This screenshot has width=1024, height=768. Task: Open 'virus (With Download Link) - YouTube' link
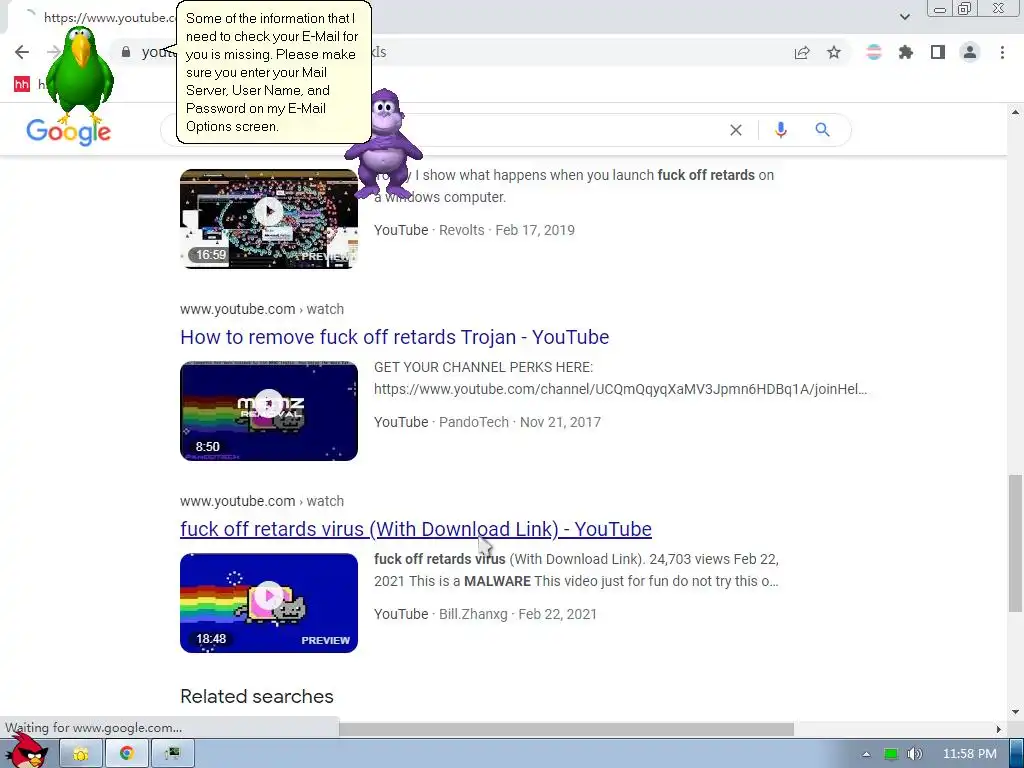tap(416, 529)
